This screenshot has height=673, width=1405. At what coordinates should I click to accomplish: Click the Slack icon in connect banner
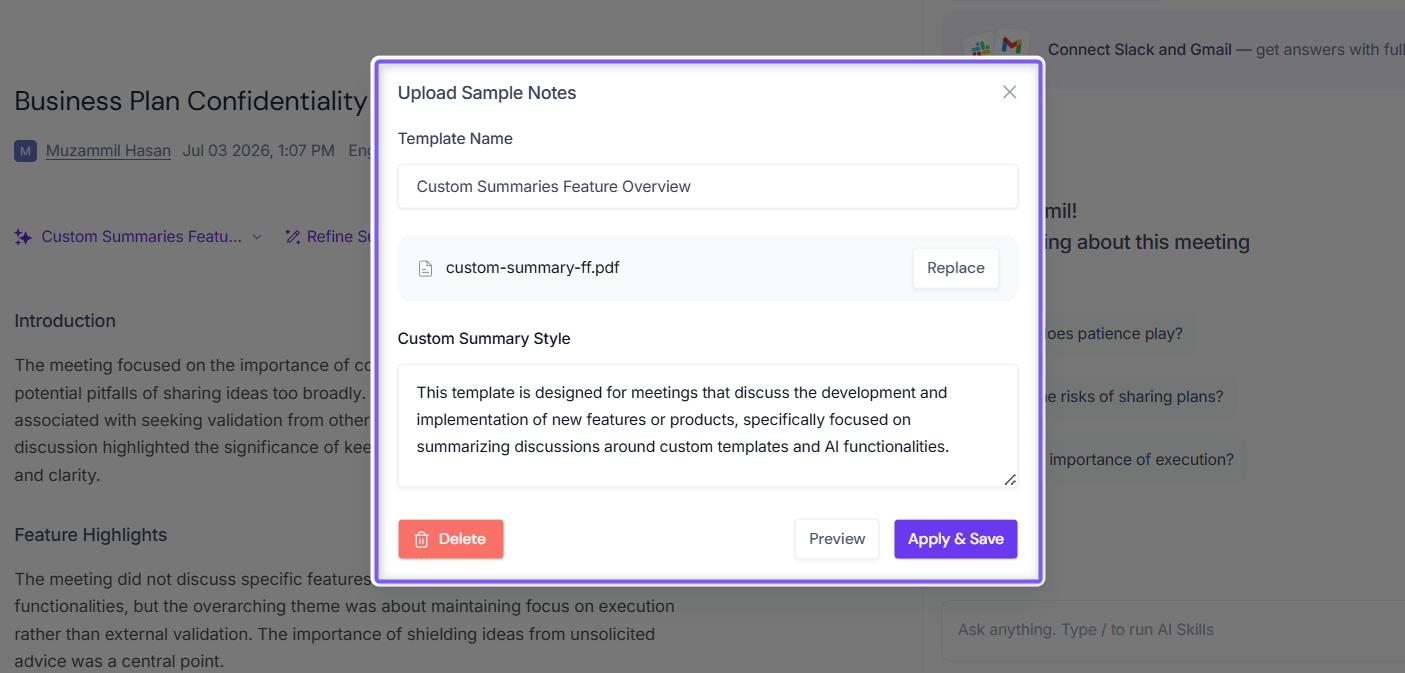[979, 48]
